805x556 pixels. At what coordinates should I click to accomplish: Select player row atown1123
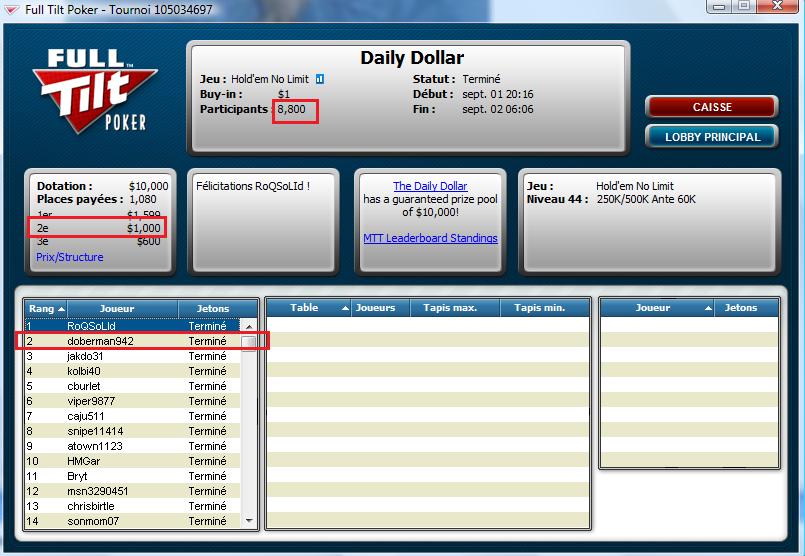[132, 446]
